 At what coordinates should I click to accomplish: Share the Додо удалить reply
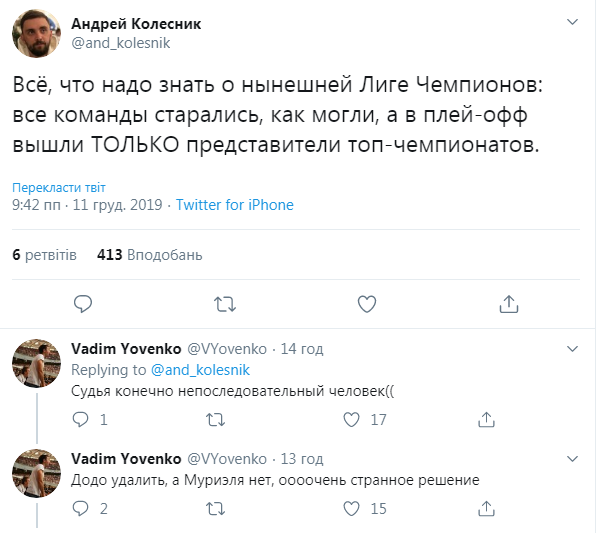(486, 509)
